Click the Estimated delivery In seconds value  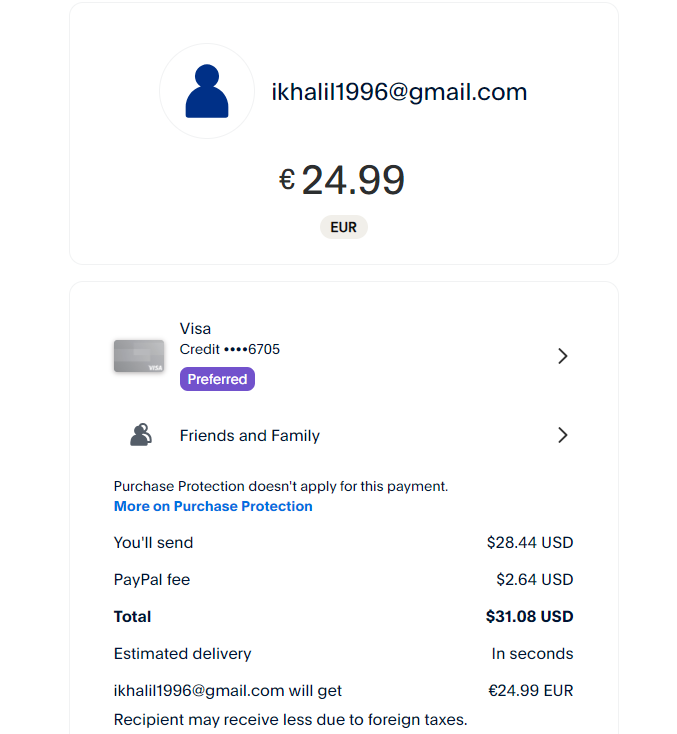click(x=532, y=654)
